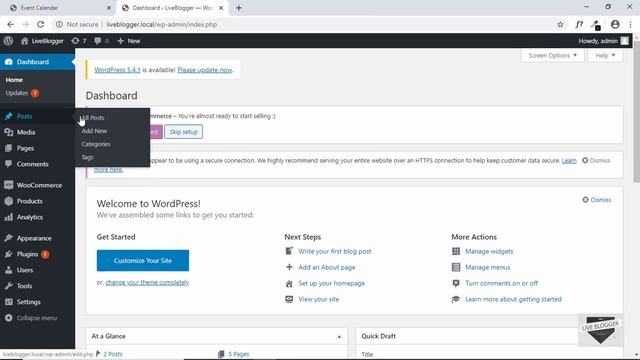Open the Products menu
The height and width of the screenshot is (360, 640).
coord(37,201)
